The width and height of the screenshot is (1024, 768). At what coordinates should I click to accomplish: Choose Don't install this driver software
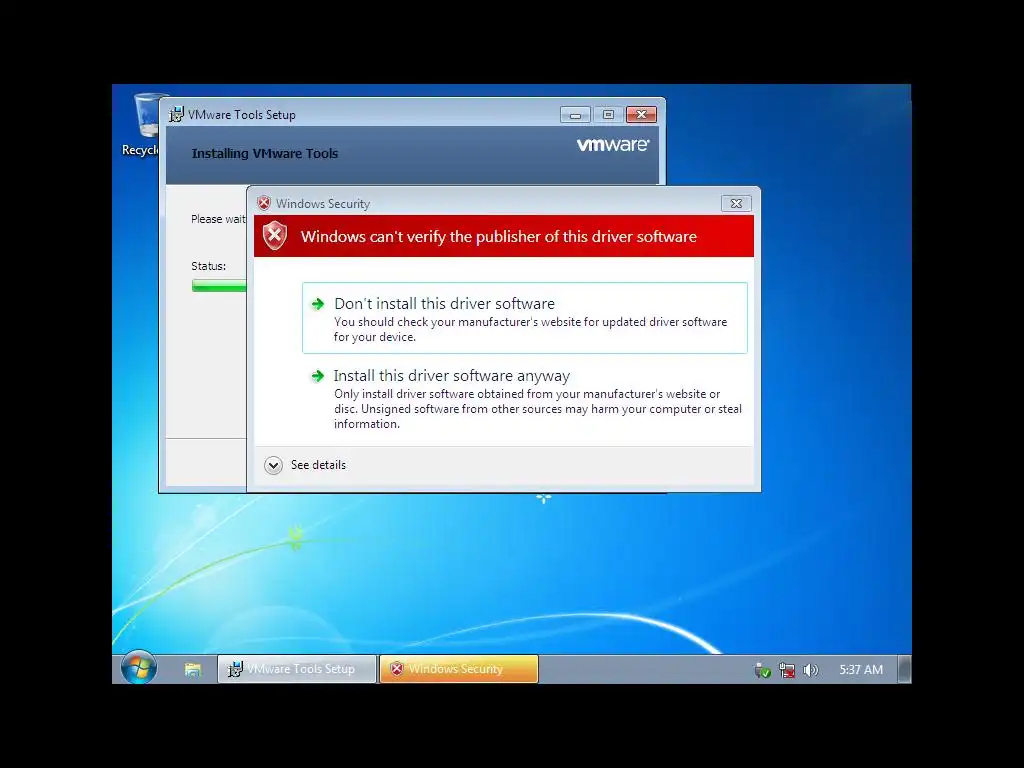point(524,318)
